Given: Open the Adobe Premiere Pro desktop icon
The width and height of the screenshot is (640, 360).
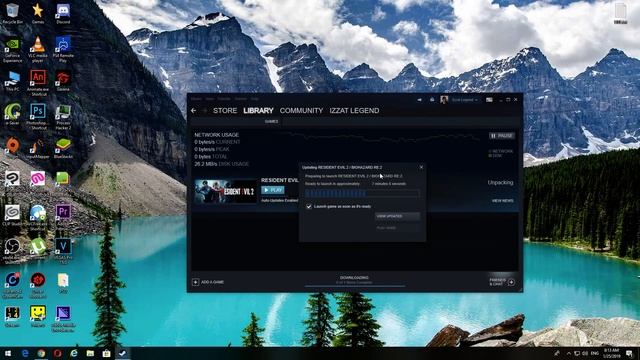Looking at the screenshot, I should [x=63, y=215].
